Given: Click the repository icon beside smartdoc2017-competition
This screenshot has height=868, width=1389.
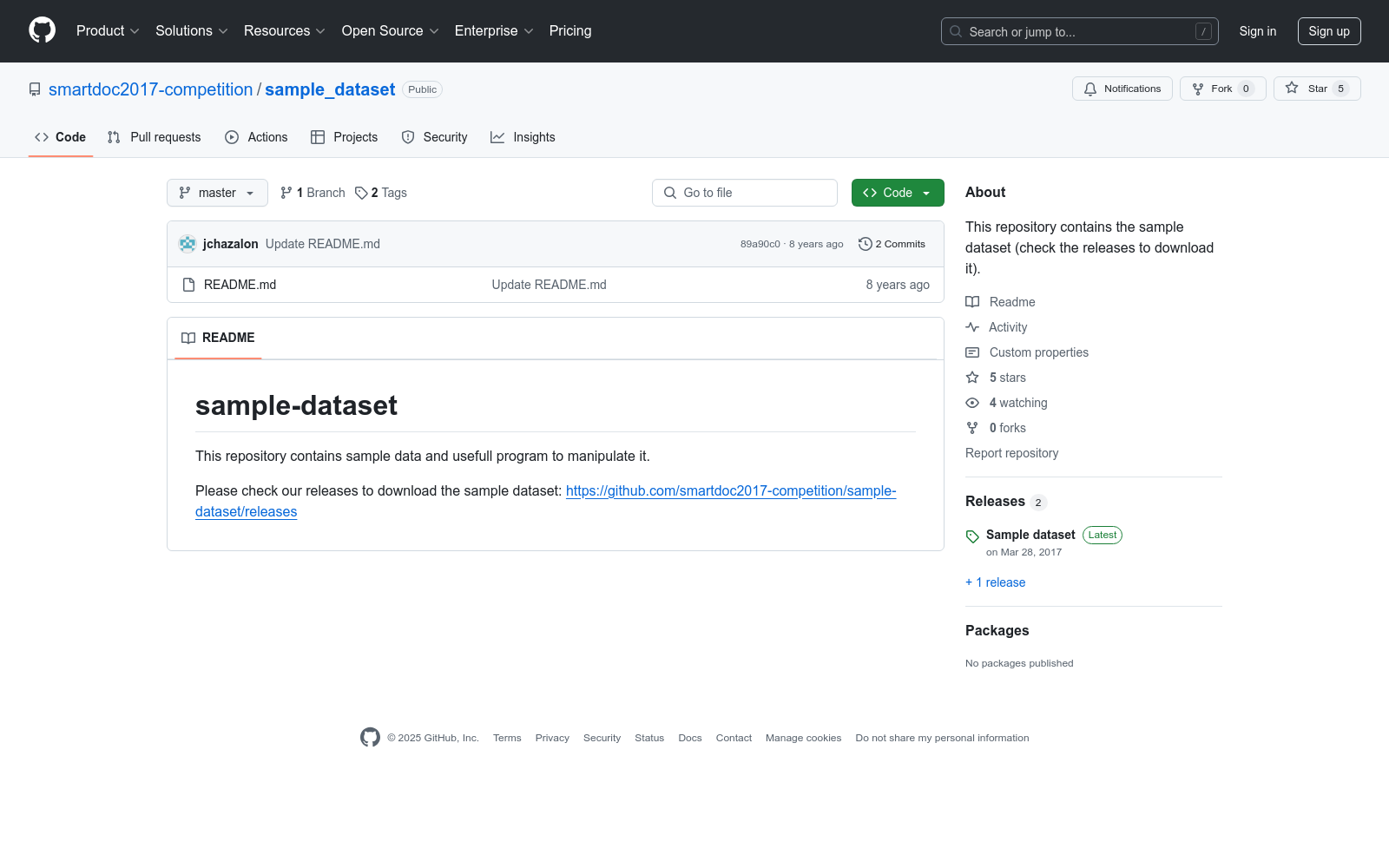Looking at the screenshot, I should coord(35,89).
